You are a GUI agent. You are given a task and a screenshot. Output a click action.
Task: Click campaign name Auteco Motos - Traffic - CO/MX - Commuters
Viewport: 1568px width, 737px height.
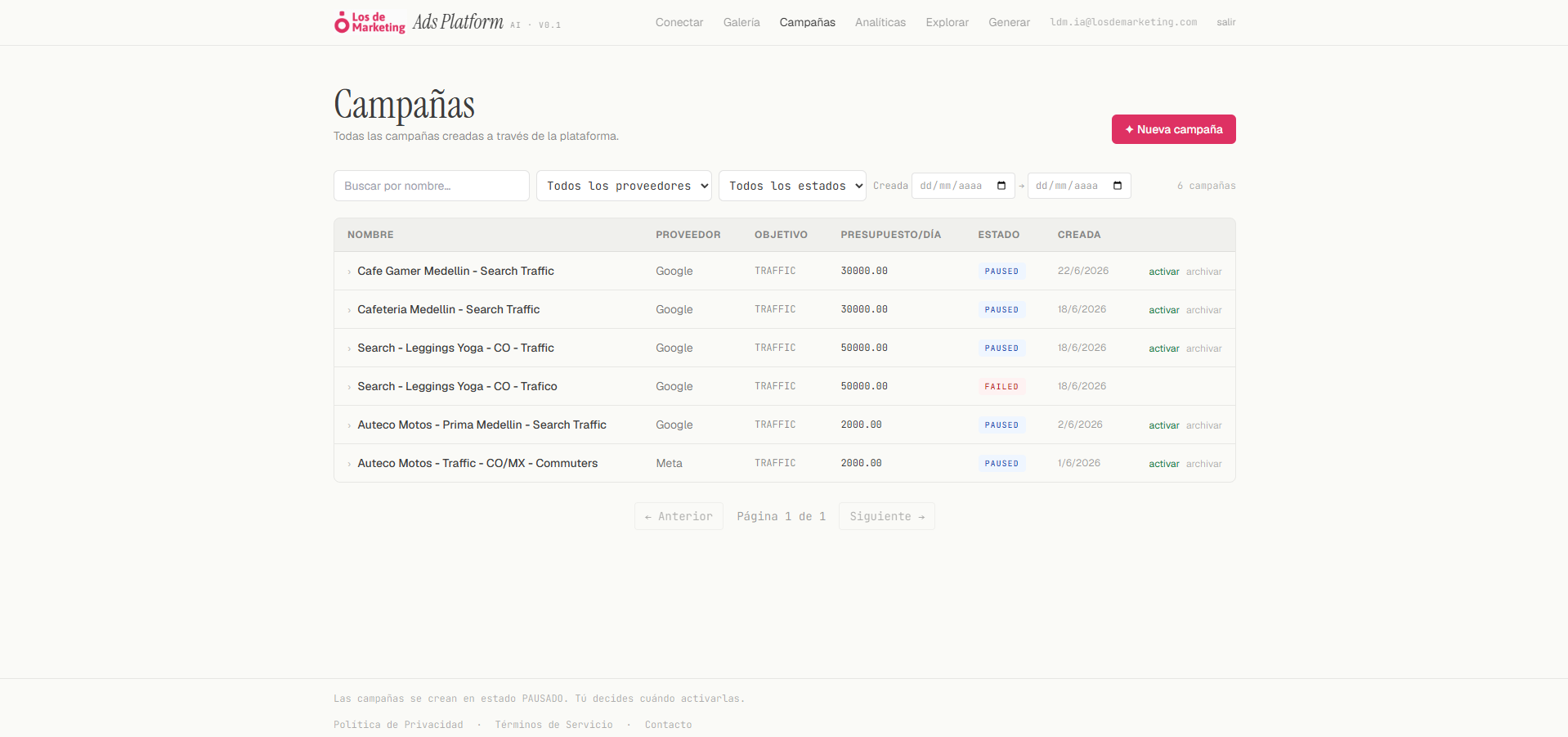tap(477, 463)
